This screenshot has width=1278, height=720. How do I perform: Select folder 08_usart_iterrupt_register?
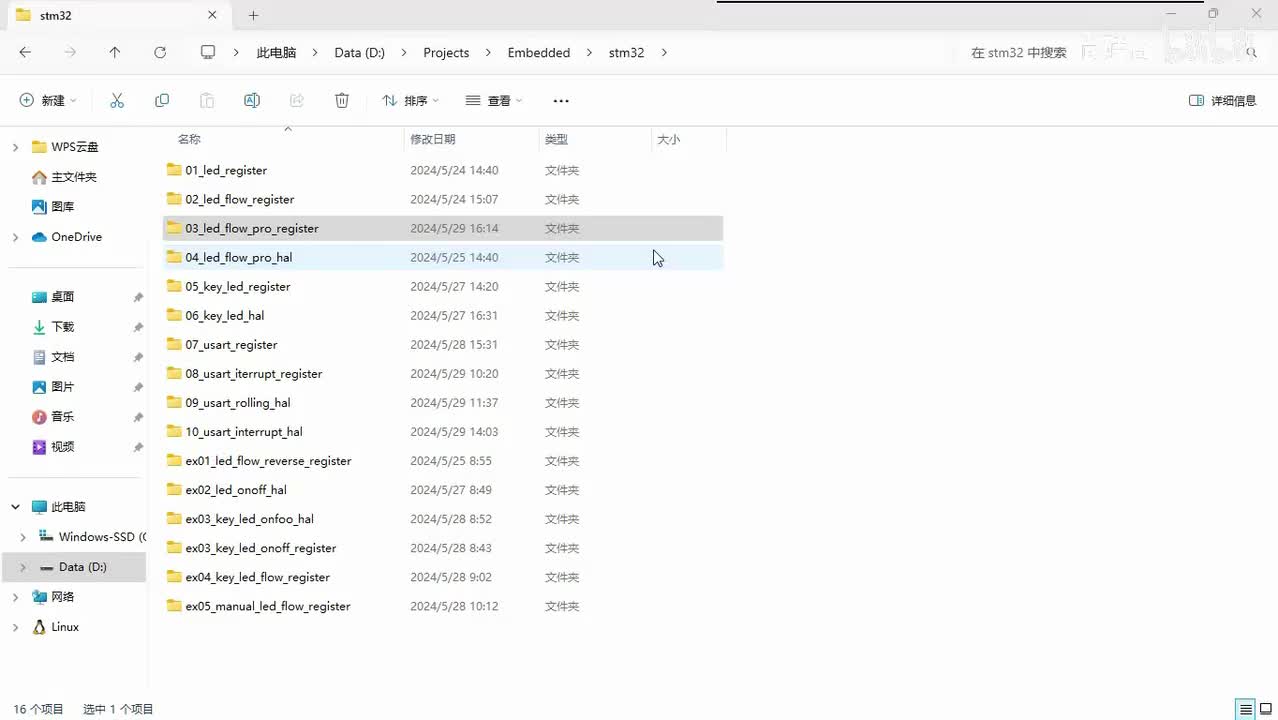443,373
